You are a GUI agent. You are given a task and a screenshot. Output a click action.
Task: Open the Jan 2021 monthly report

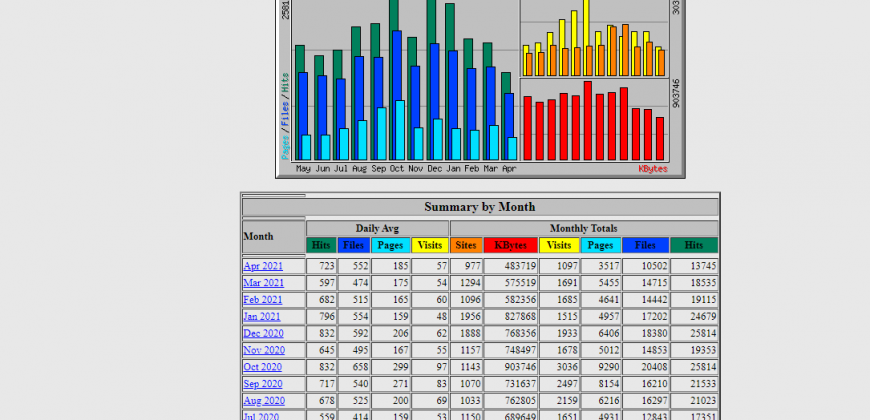[x=262, y=317]
